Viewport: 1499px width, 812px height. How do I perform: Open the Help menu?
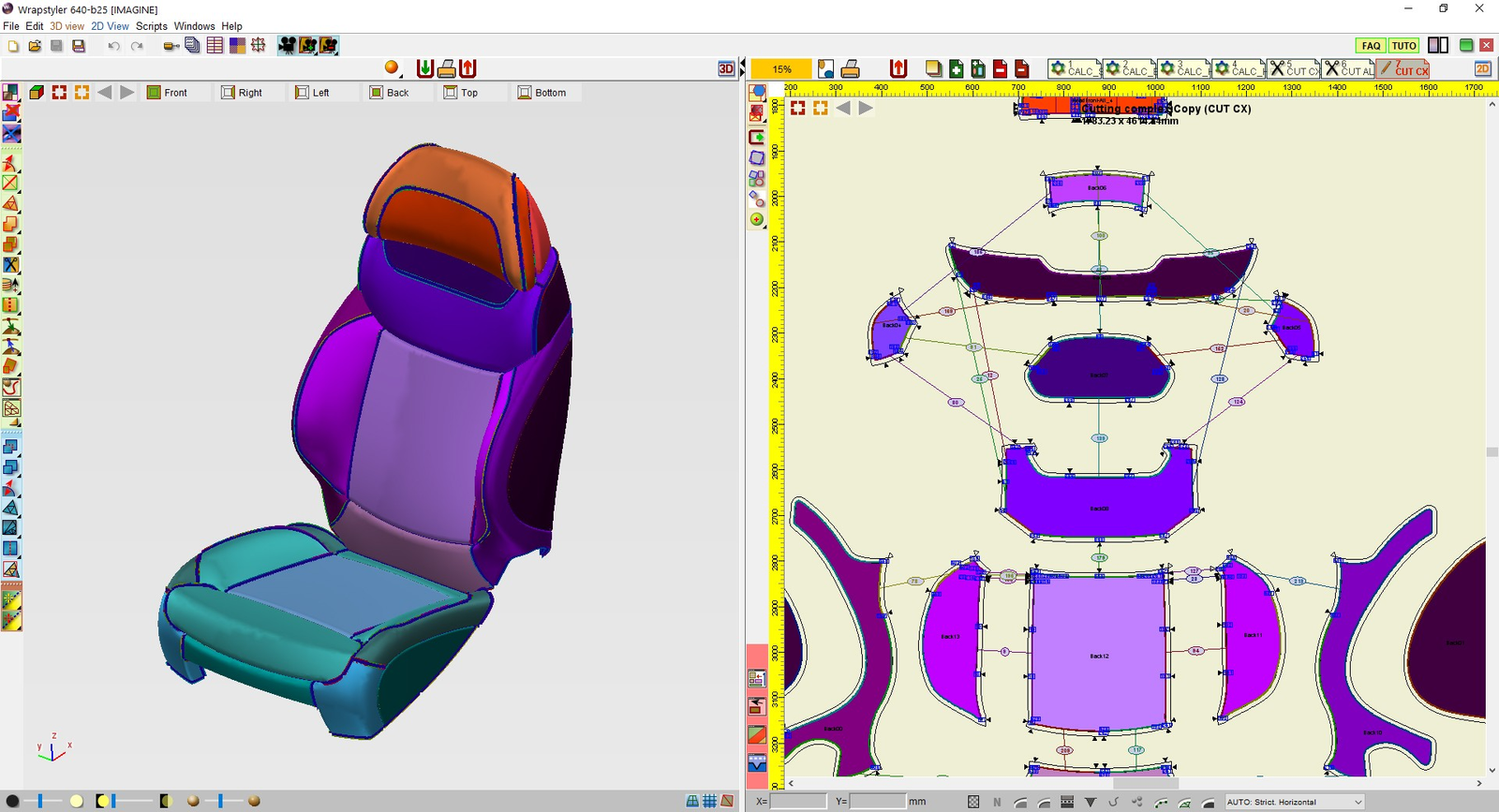[x=231, y=26]
